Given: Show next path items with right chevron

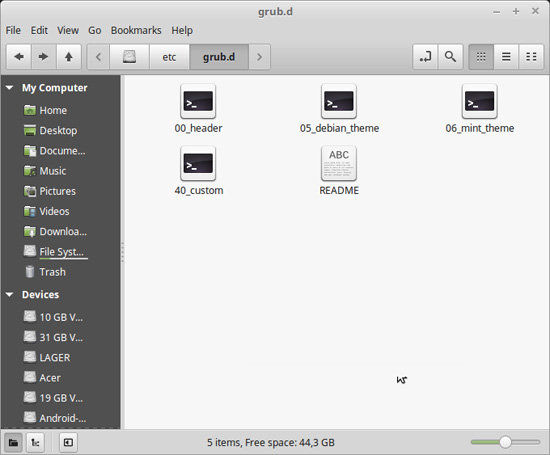Looking at the screenshot, I should pyautogui.click(x=260, y=57).
